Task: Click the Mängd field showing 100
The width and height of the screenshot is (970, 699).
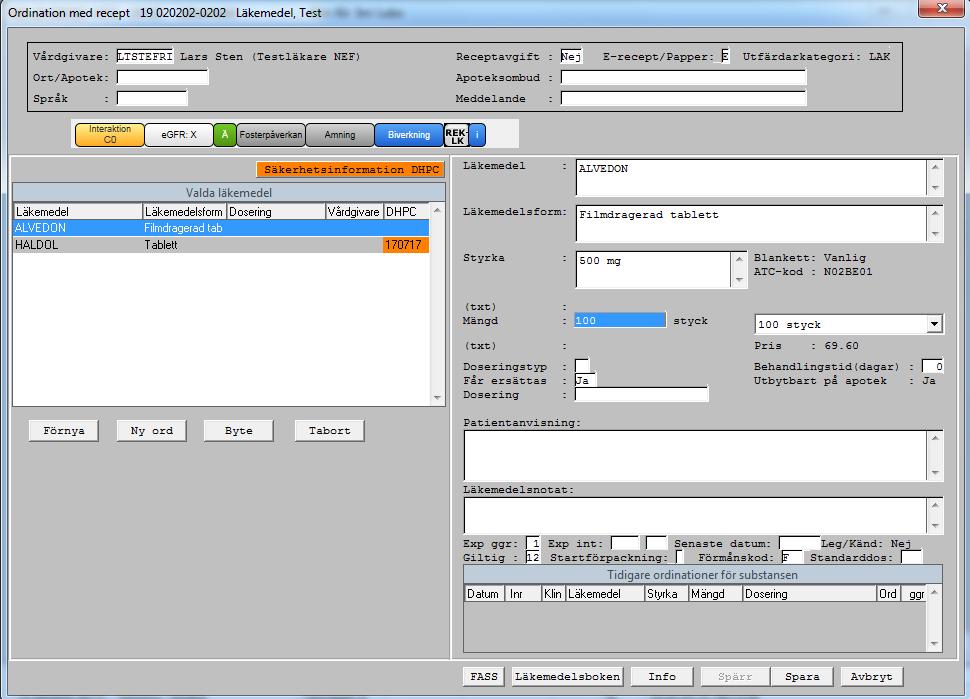Action: [620, 320]
